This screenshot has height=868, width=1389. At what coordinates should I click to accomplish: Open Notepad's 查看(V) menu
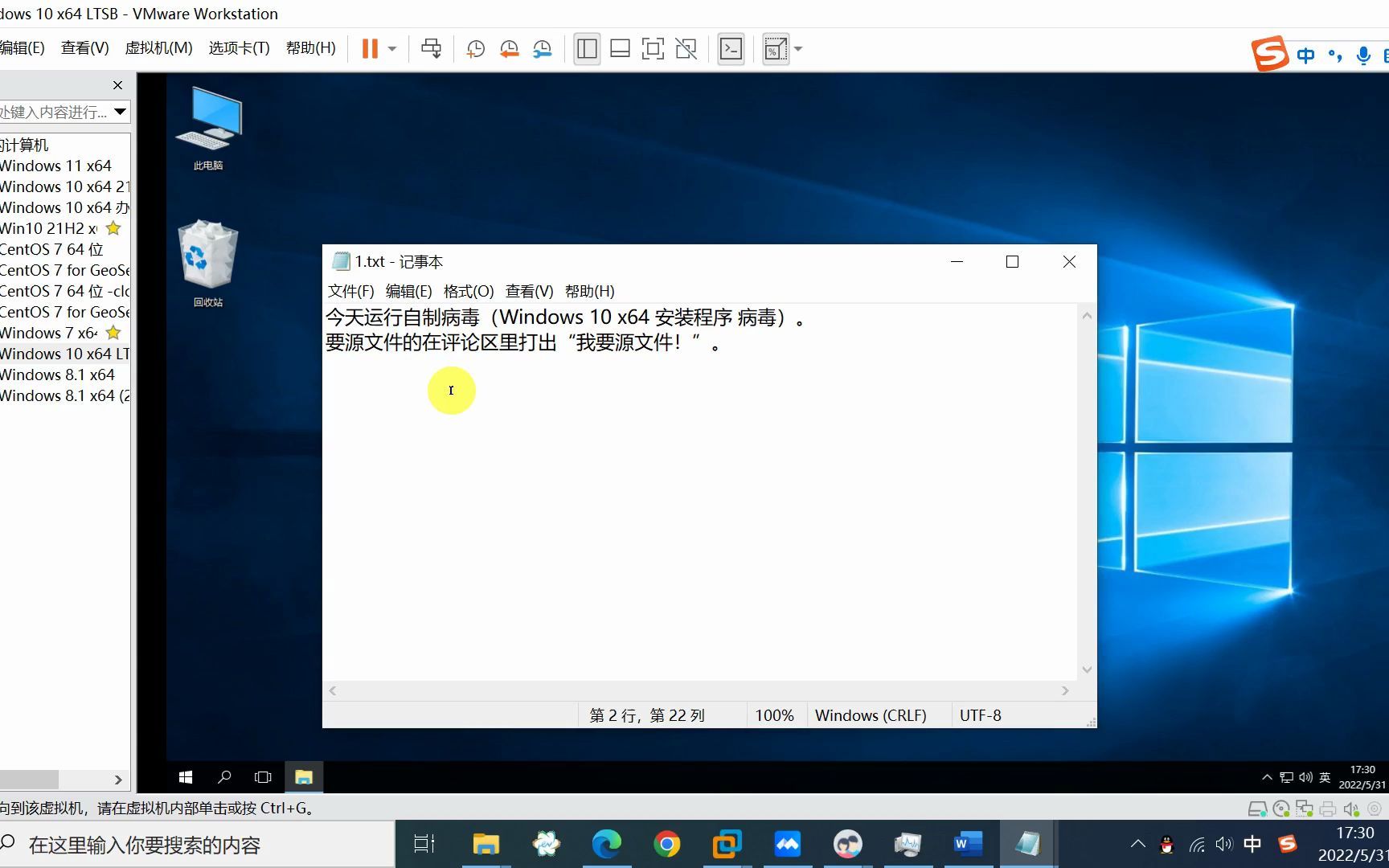[x=529, y=291]
